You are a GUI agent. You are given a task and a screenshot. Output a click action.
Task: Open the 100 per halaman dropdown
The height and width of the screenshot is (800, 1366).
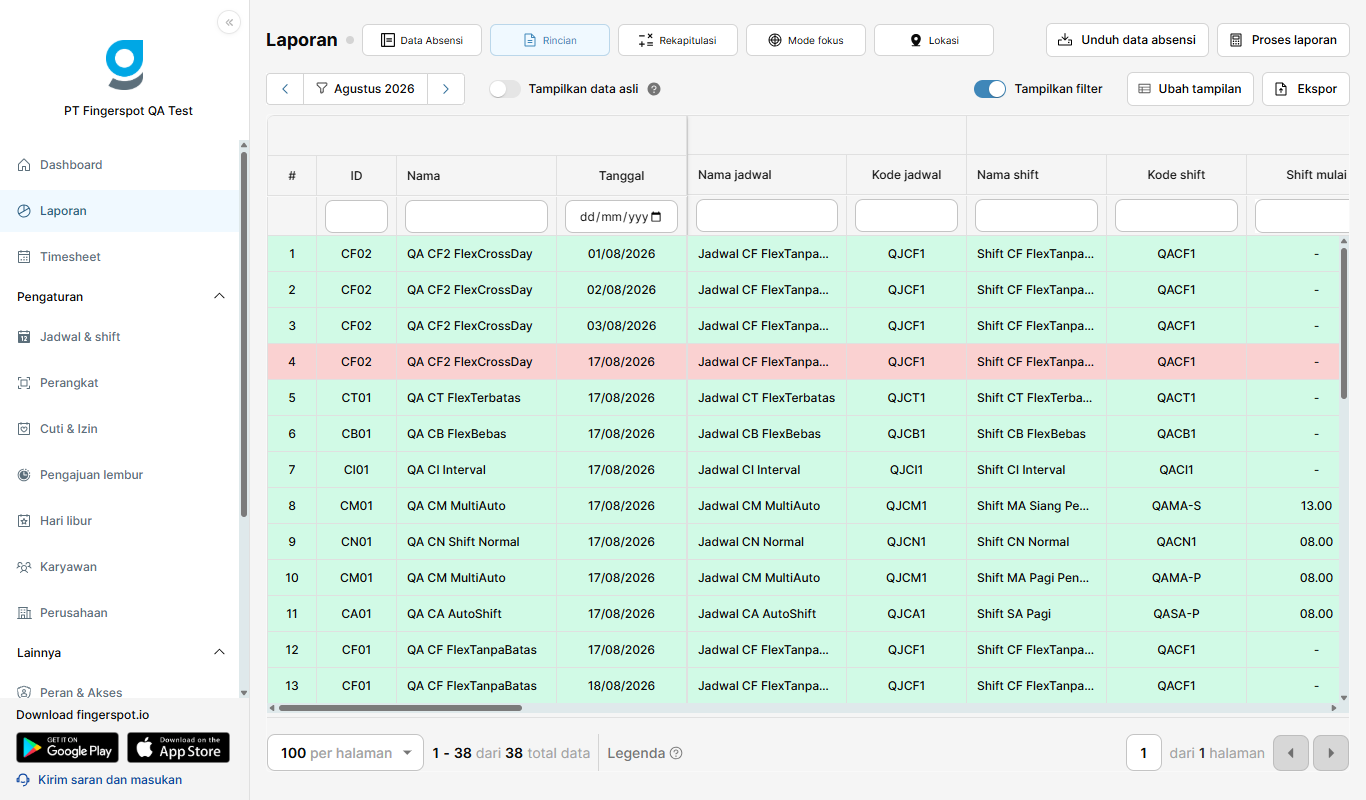346,753
